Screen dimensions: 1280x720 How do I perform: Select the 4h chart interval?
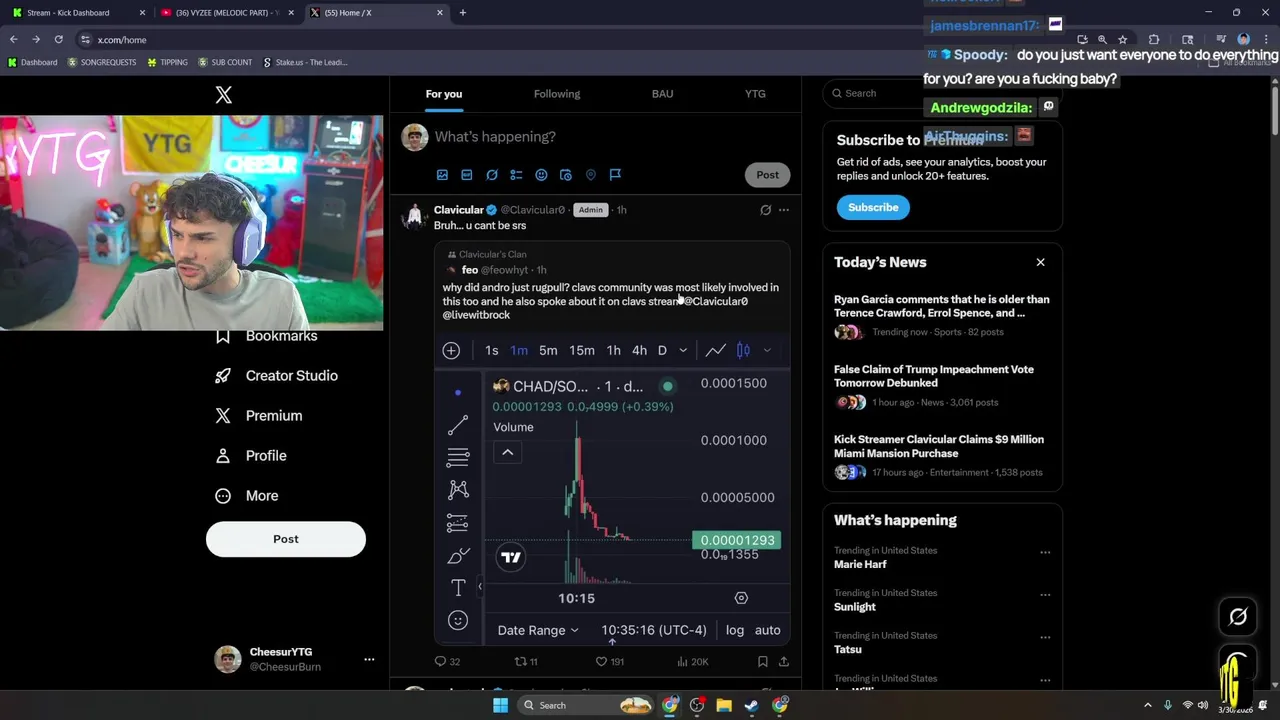(x=639, y=350)
